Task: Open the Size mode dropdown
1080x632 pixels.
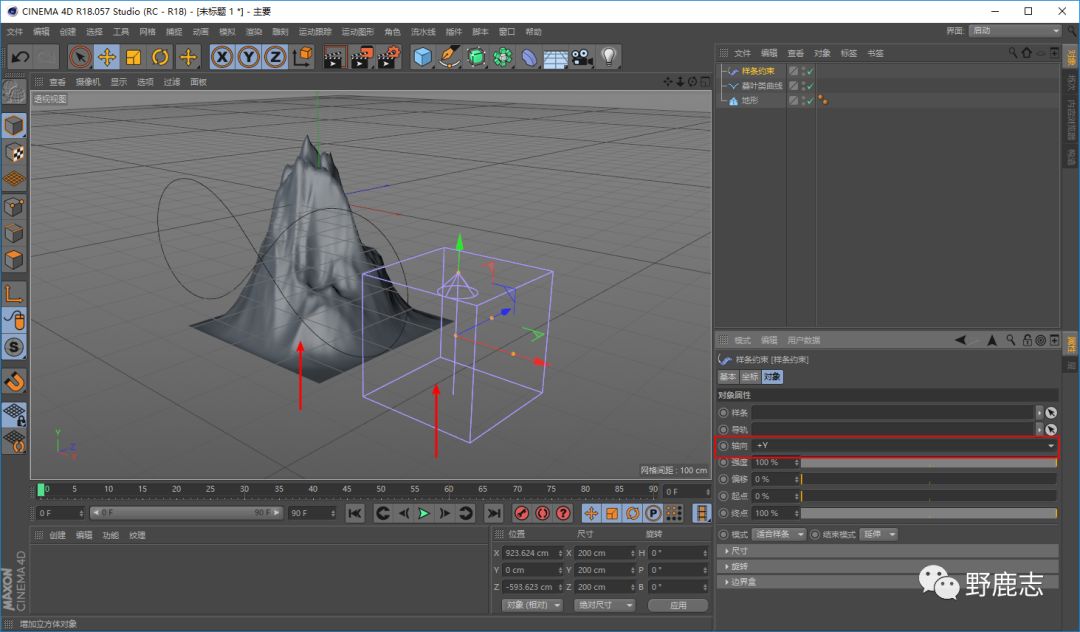Action: coord(604,605)
